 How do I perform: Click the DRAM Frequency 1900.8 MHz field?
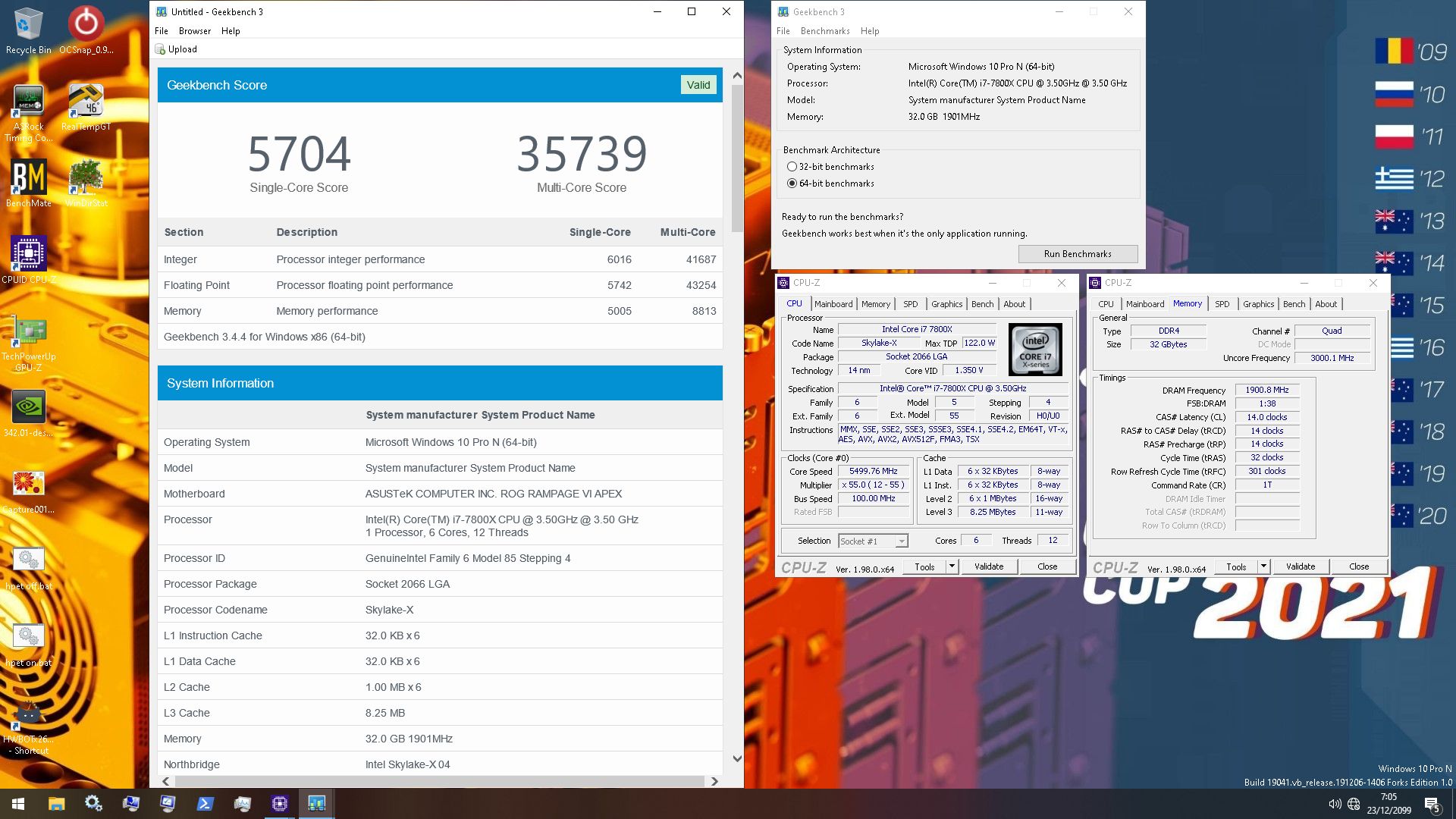1266,390
